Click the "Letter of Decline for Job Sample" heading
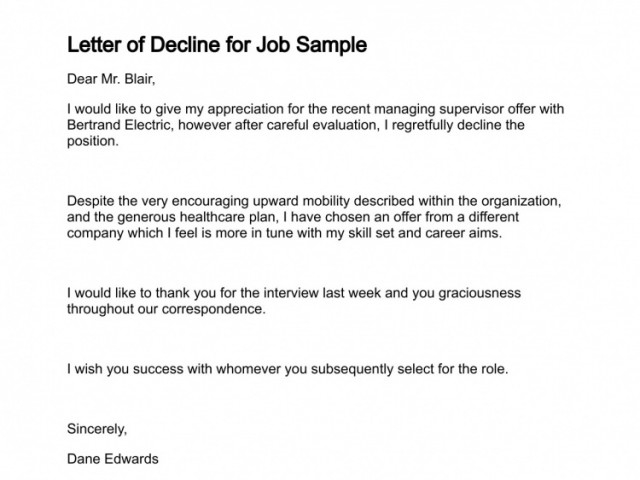Image resolution: width=640 pixels, height=480 pixels. pyautogui.click(x=217, y=45)
